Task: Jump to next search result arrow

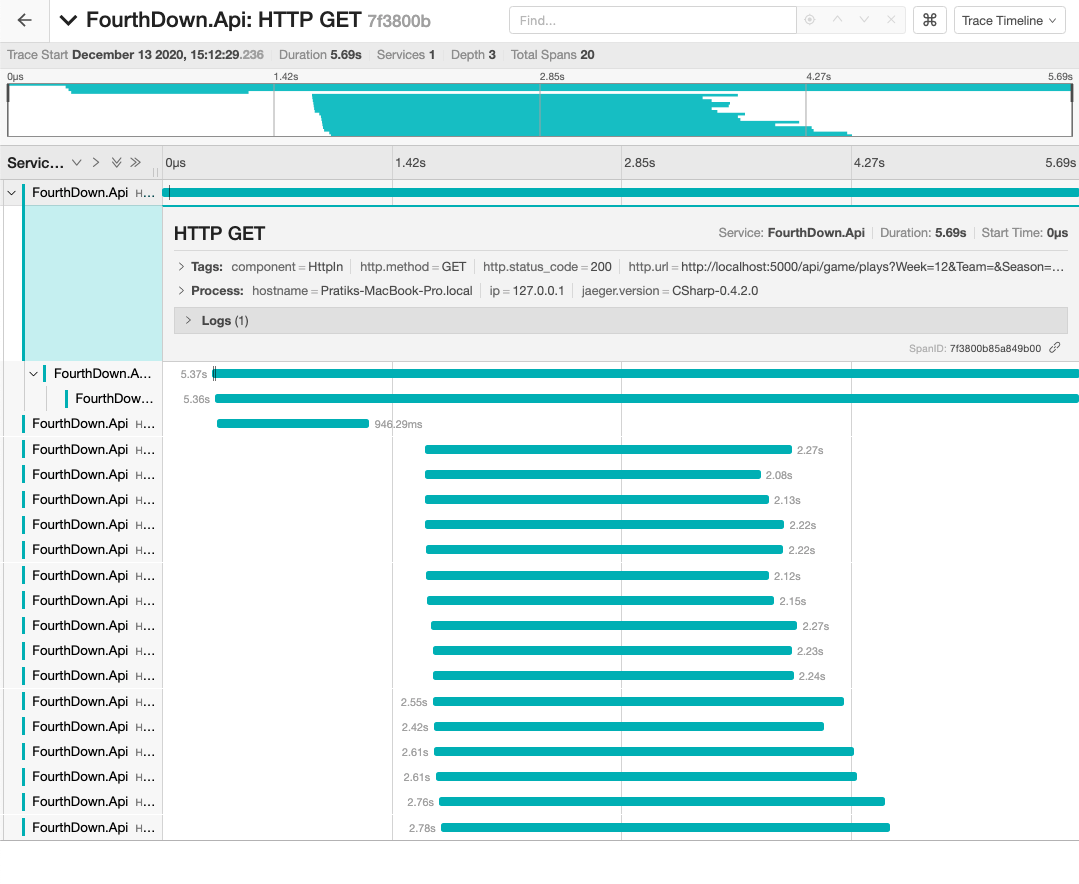Action: pos(864,20)
